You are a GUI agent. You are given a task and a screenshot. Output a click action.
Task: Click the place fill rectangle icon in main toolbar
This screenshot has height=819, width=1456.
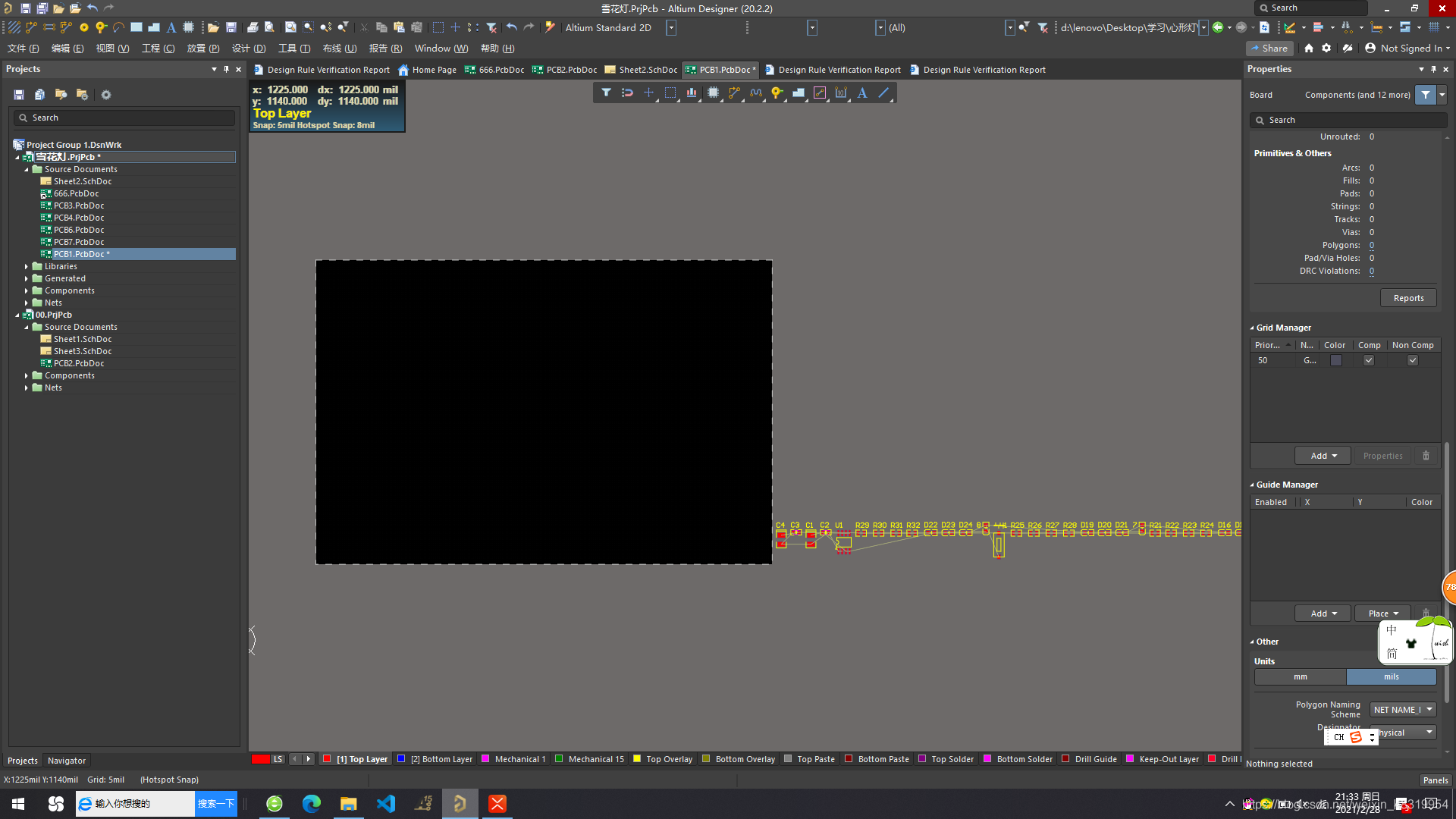pos(136,27)
